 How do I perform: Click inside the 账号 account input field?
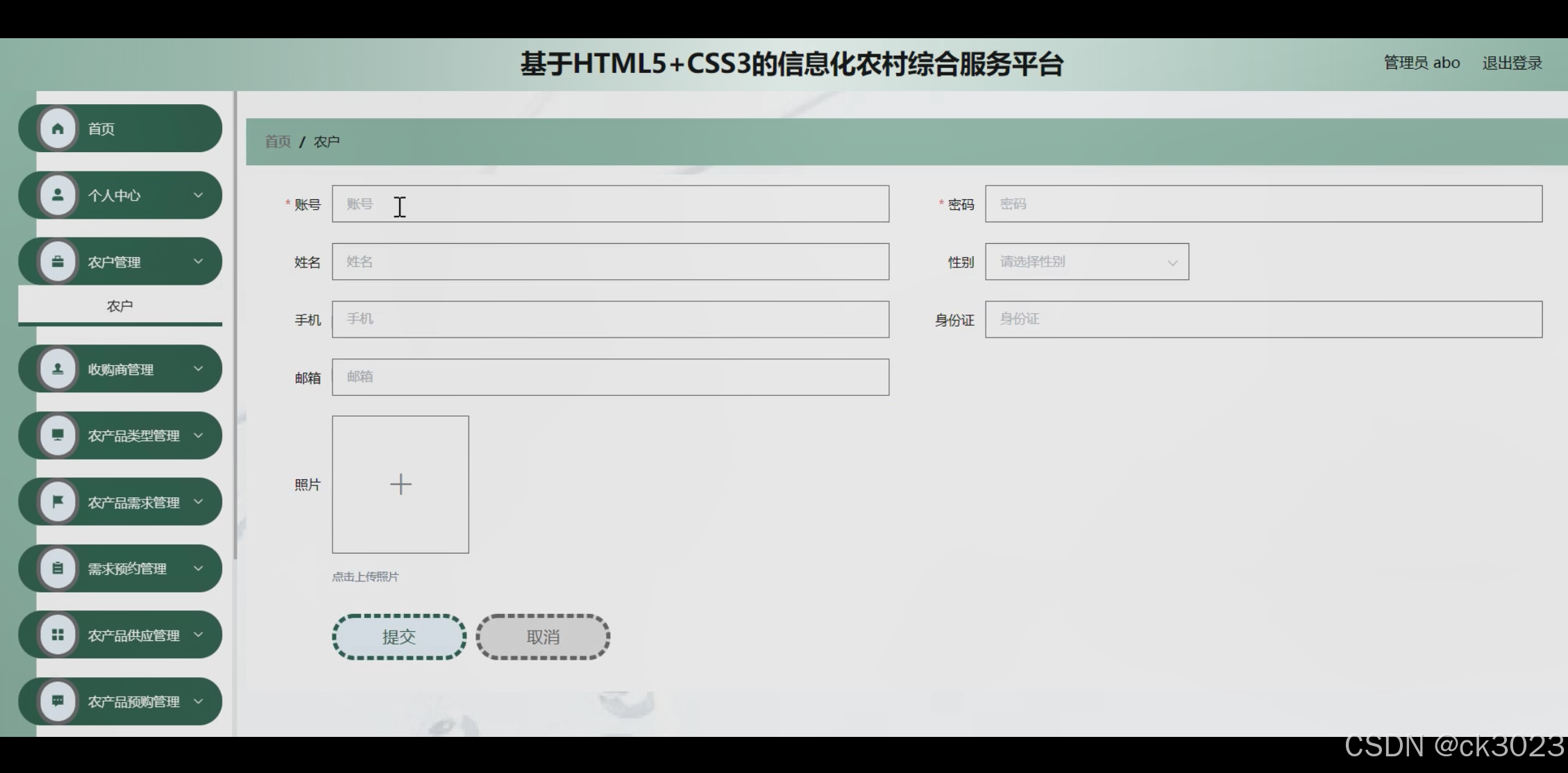(609, 203)
